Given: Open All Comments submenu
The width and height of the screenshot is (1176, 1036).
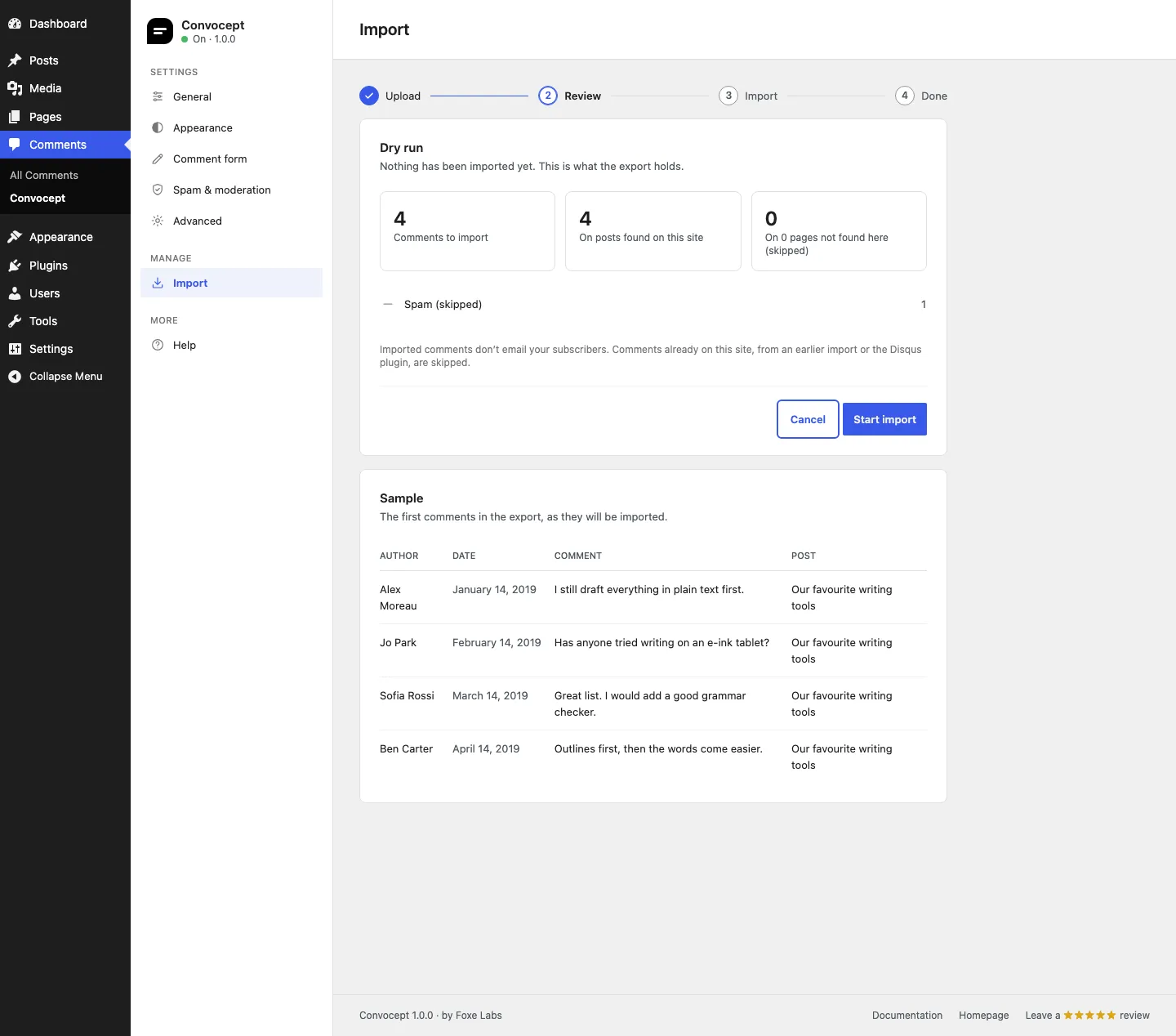Looking at the screenshot, I should pos(44,175).
